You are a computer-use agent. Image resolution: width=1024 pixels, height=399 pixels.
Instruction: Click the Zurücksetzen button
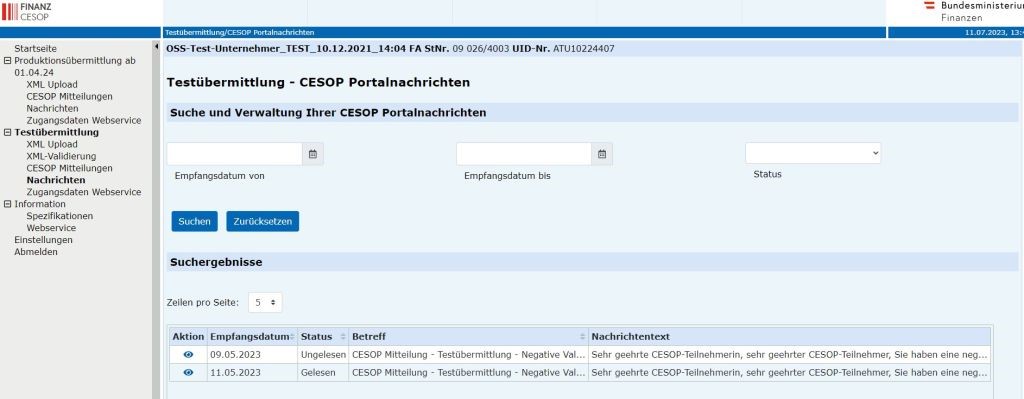263,221
